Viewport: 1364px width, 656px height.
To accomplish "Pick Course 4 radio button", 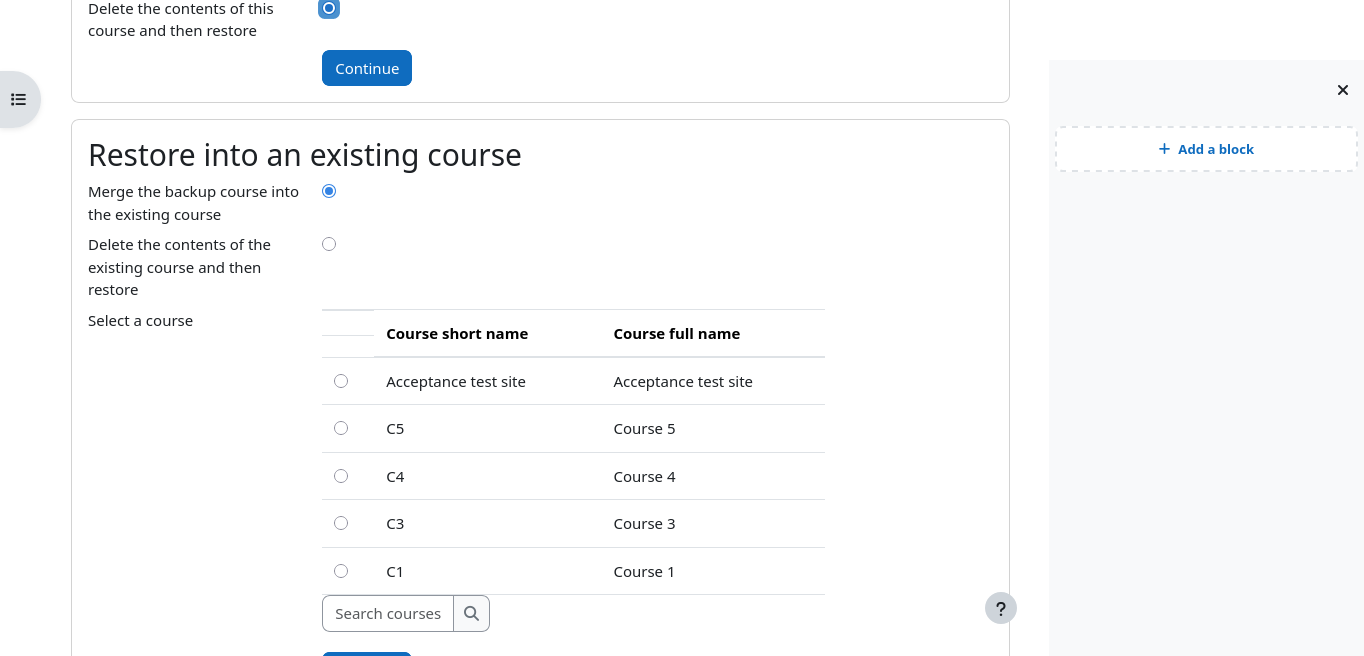I will coord(341,476).
